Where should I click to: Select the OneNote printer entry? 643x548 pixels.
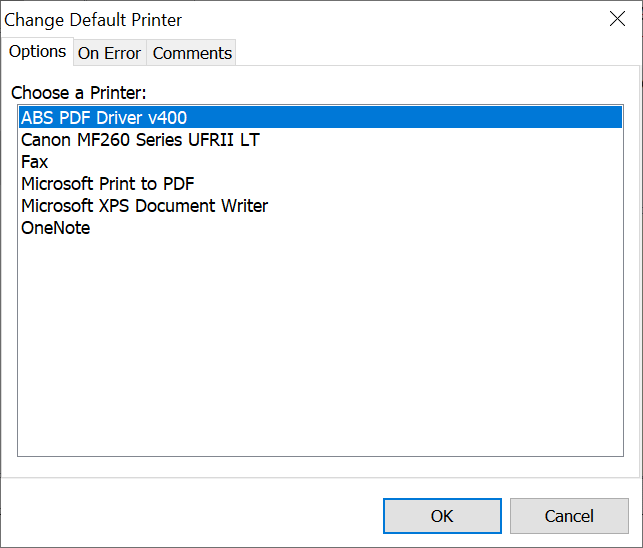[x=56, y=228]
